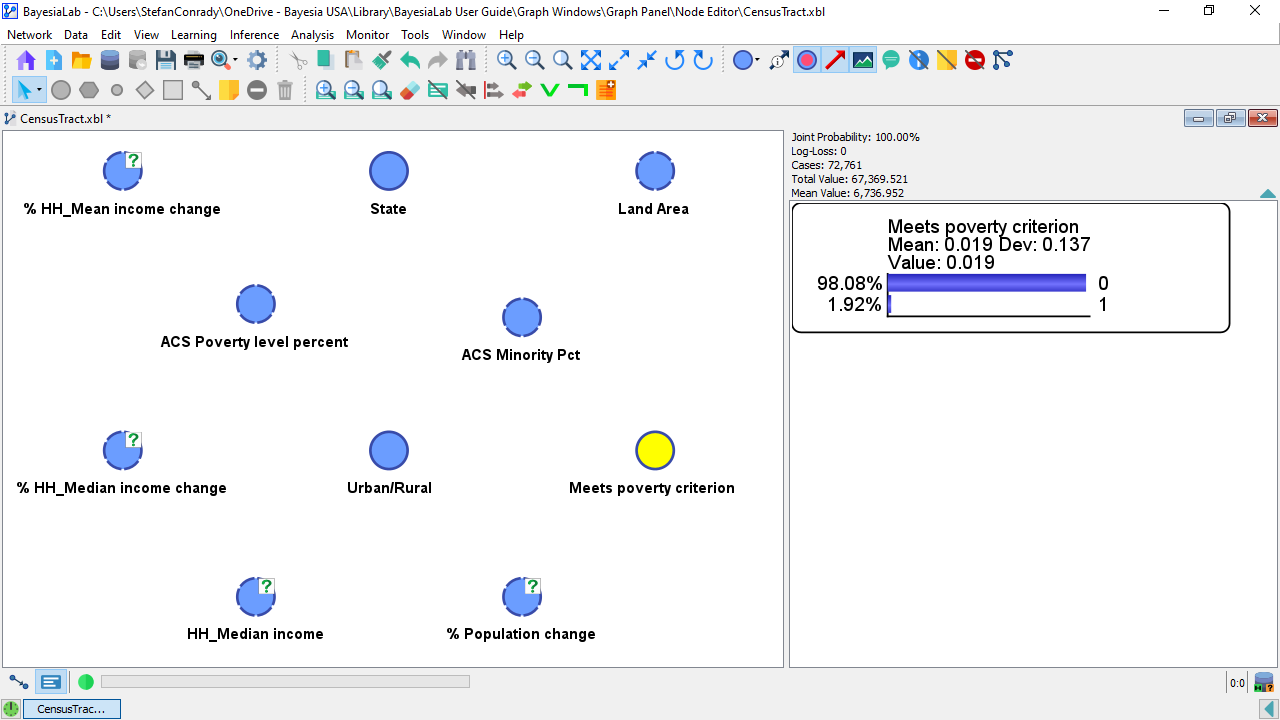Switch to validation mode in the status bar

click(51, 682)
